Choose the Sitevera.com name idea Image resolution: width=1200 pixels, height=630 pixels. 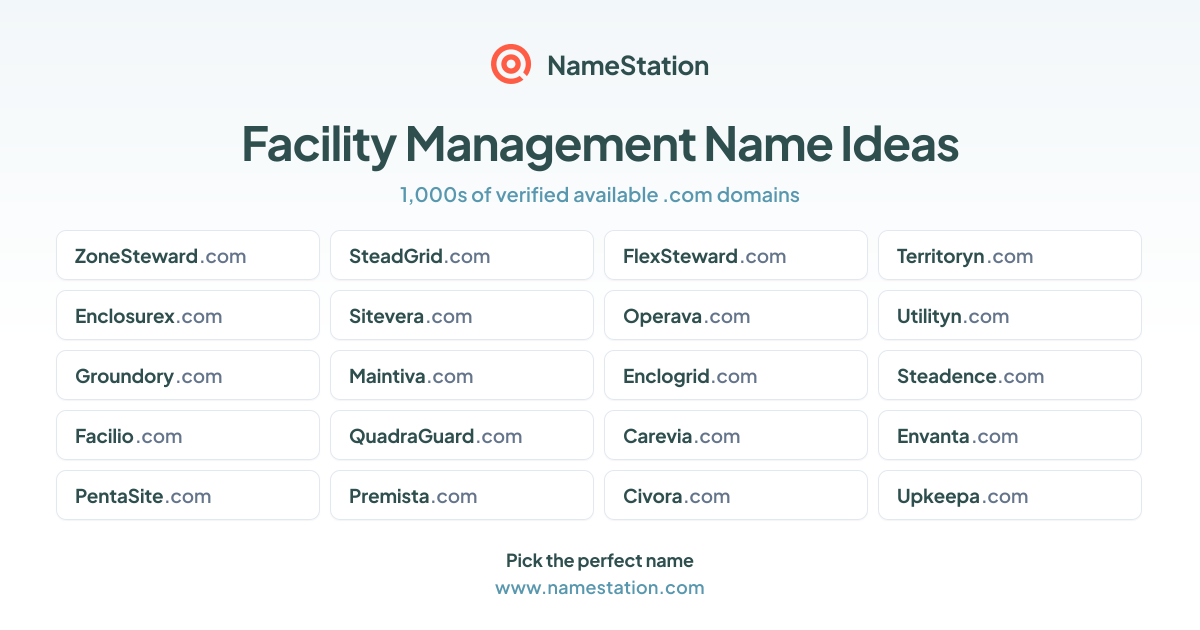(462, 316)
